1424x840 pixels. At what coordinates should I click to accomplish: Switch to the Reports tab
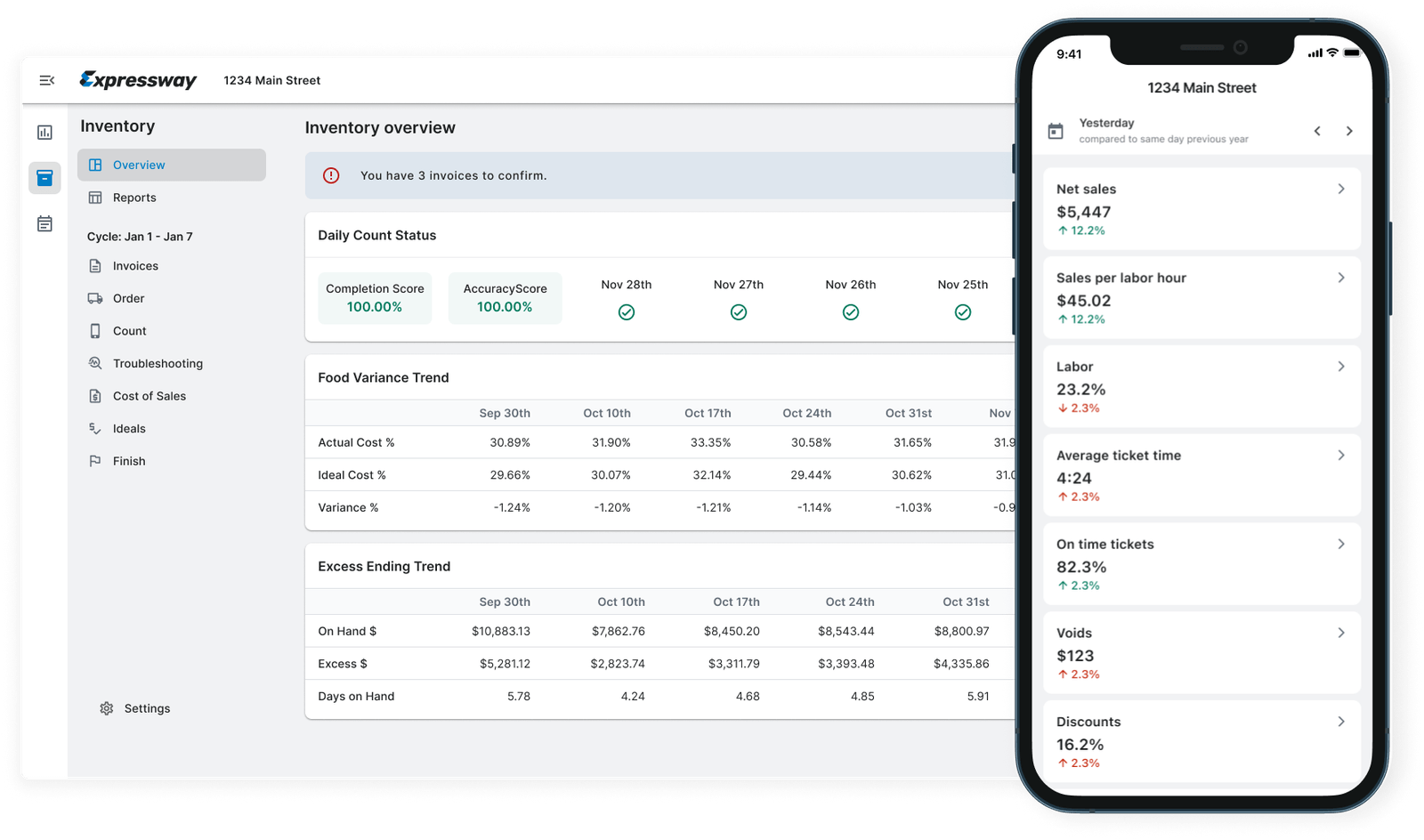pos(135,197)
